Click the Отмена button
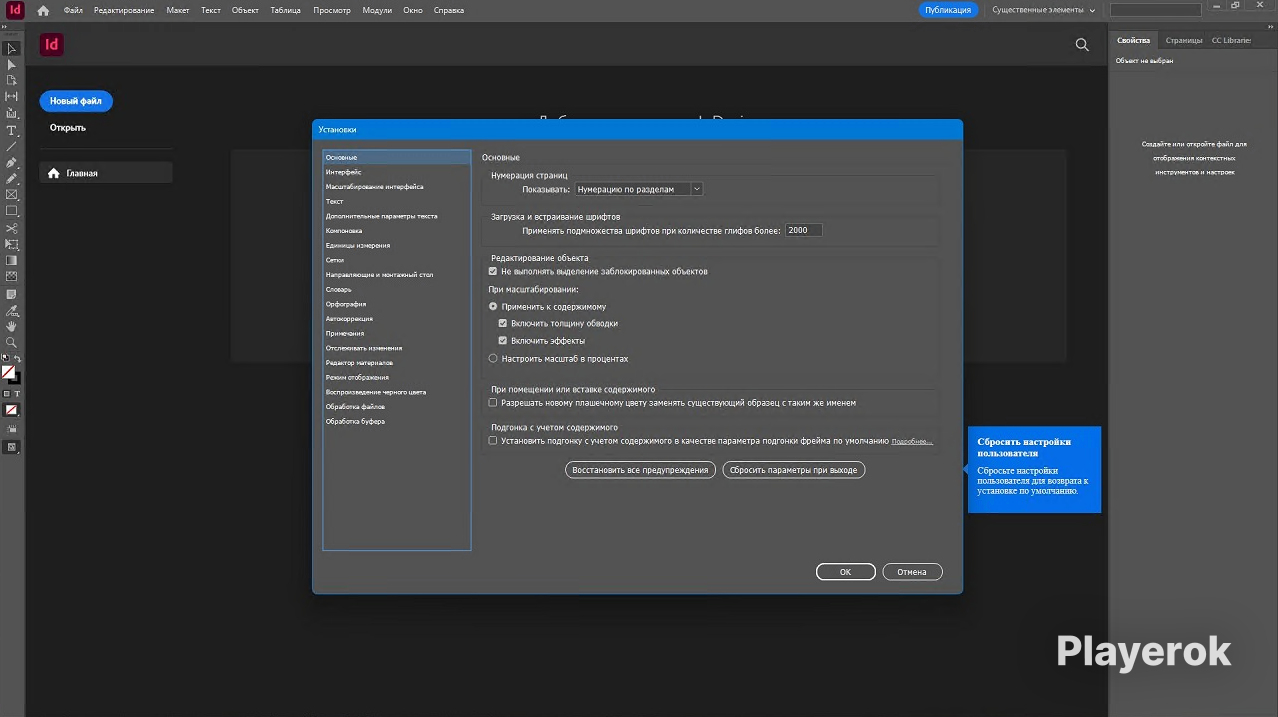Viewport: 1278px width, 717px height. tap(912, 572)
